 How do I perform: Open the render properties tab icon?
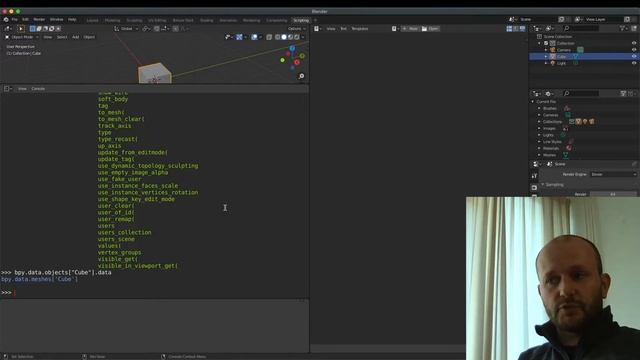pyautogui.click(x=534, y=187)
